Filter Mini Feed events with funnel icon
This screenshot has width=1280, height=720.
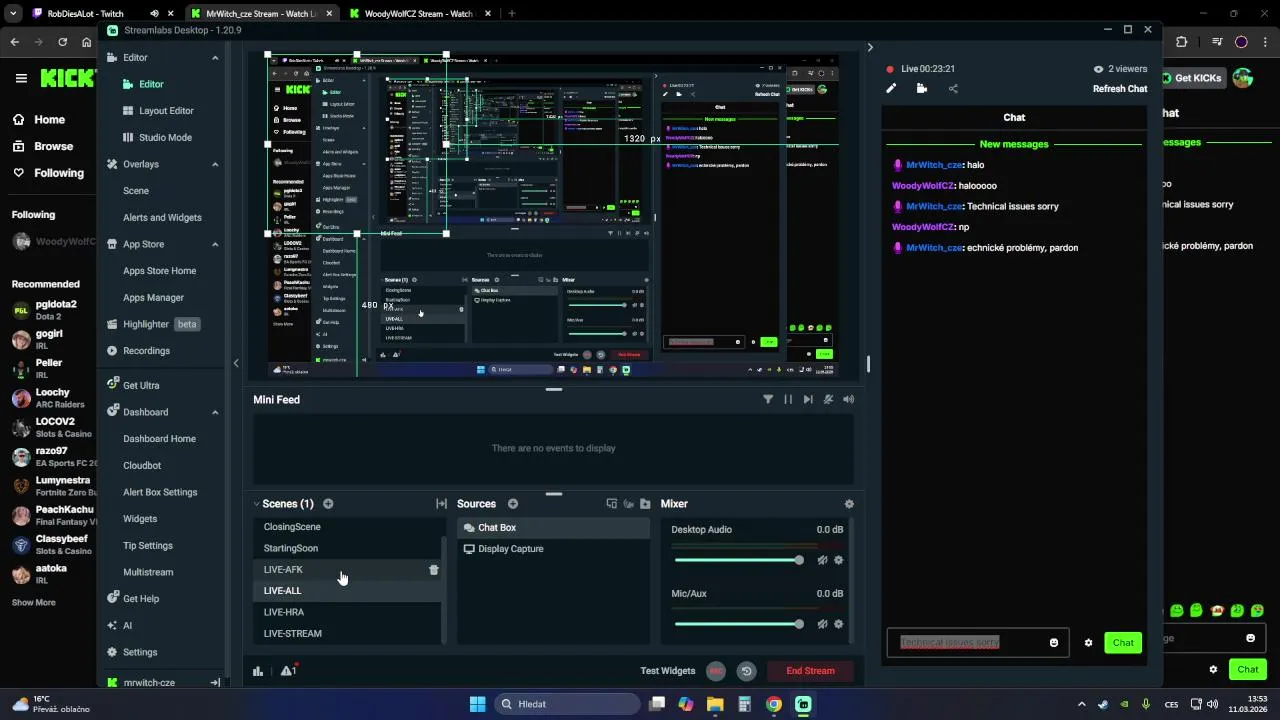click(768, 399)
